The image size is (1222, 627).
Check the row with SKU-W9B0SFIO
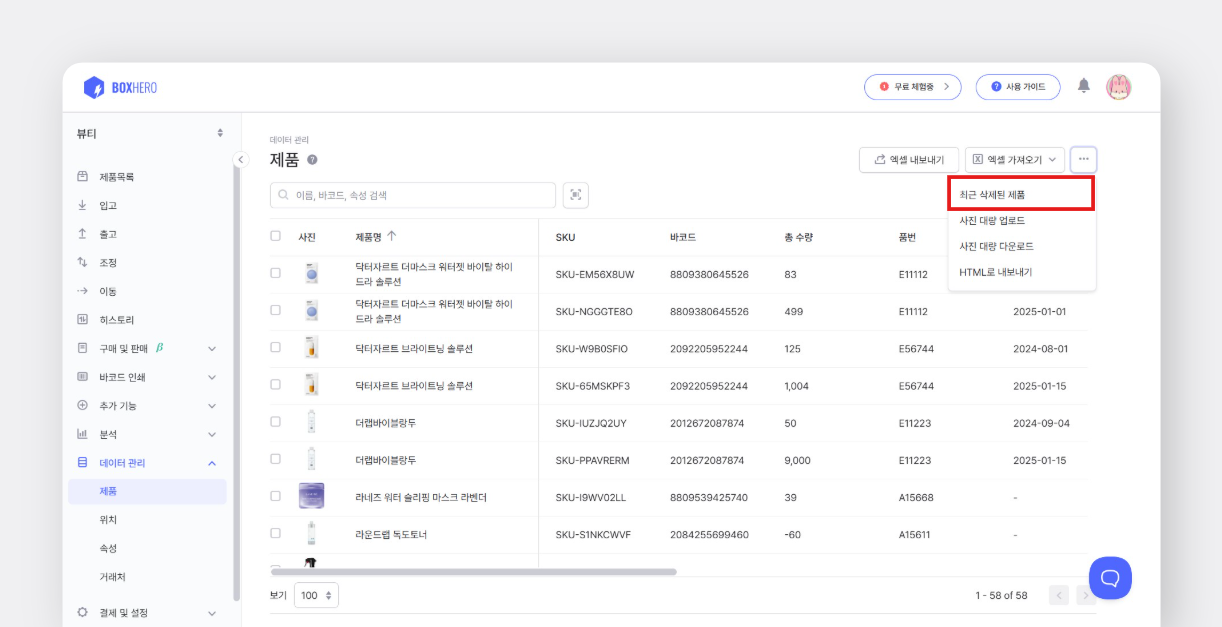click(x=275, y=347)
